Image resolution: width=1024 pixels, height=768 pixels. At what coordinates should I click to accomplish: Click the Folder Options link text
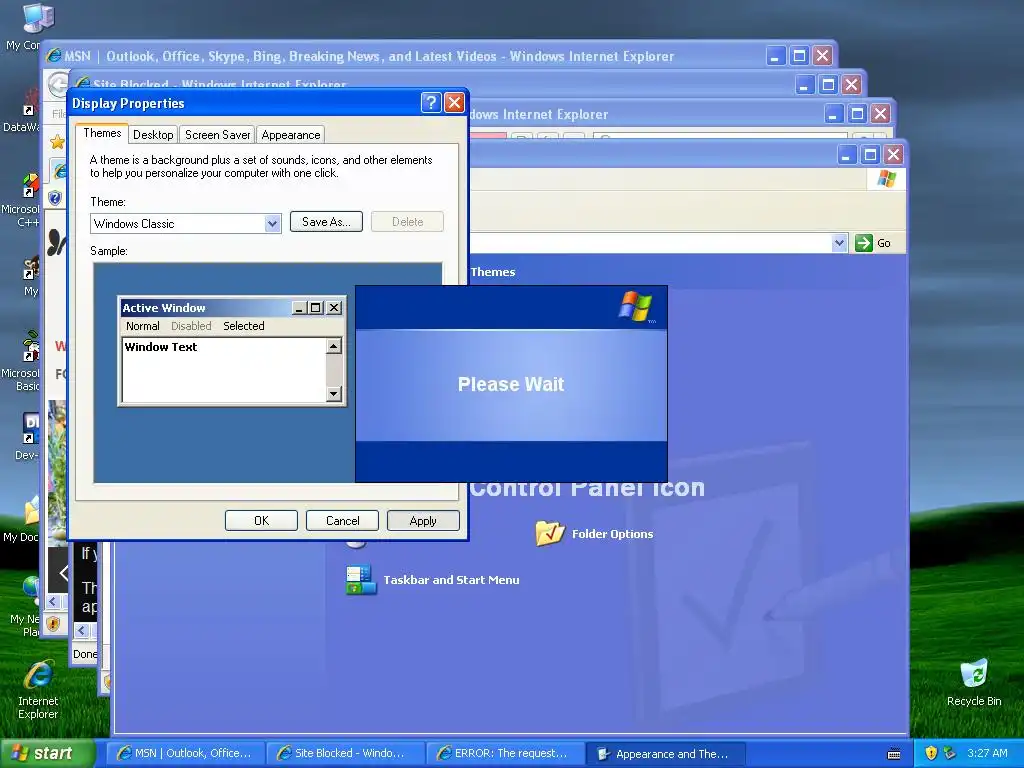[x=612, y=534]
